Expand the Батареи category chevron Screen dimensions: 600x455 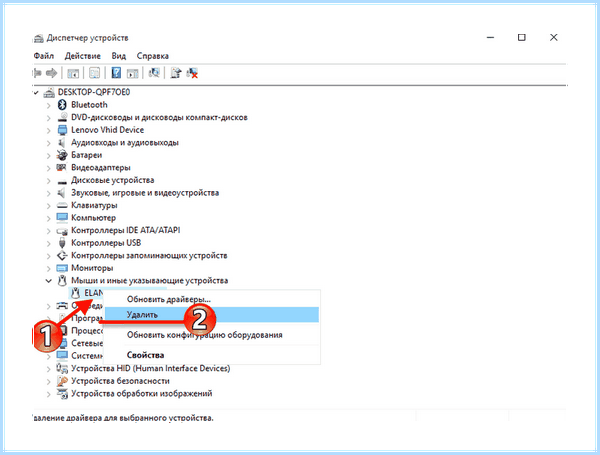click(x=48, y=155)
